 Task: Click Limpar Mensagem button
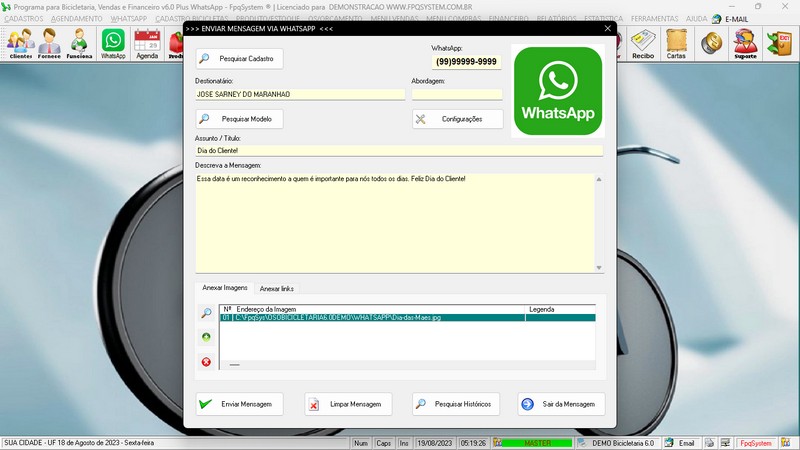pyautogui.click(x=348, y=404)
